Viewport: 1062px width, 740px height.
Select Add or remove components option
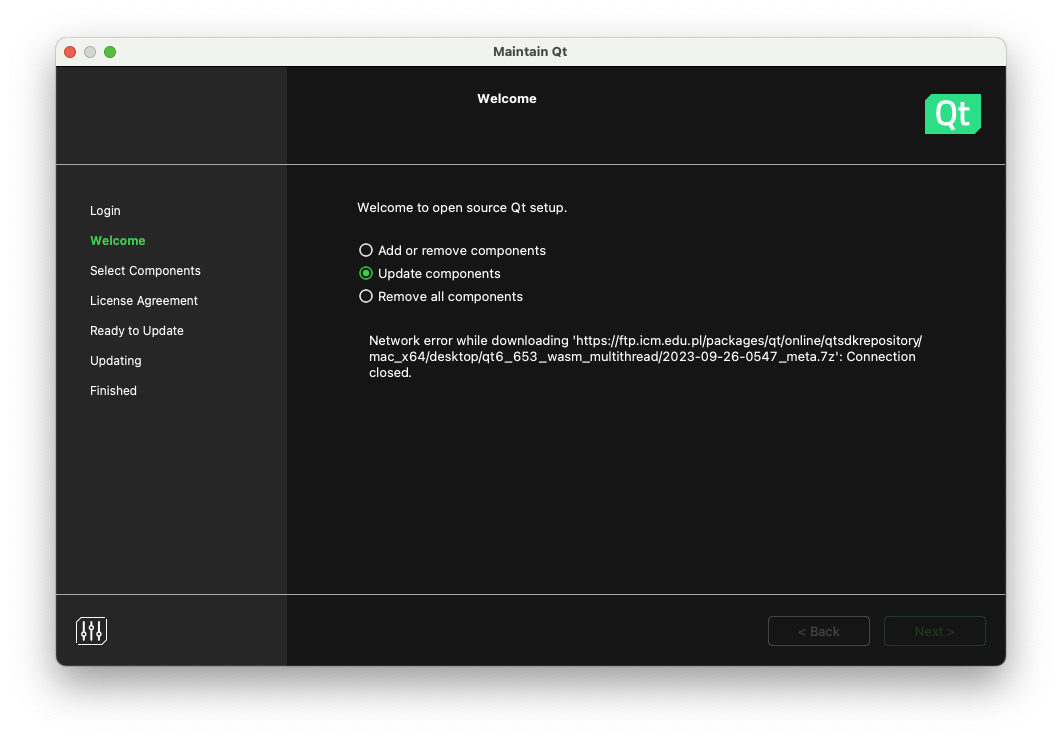tap(452, 251)
